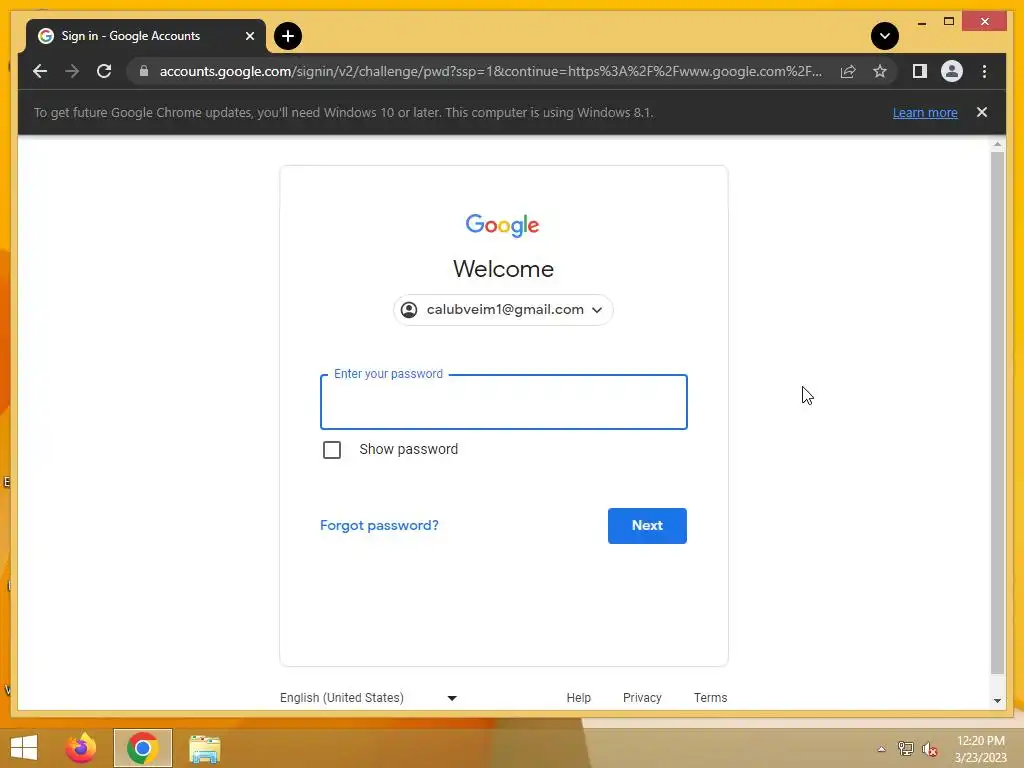Launch Firefox from the taskbar
This screenshot has width=1024, height=768.
tap(81, 748)
